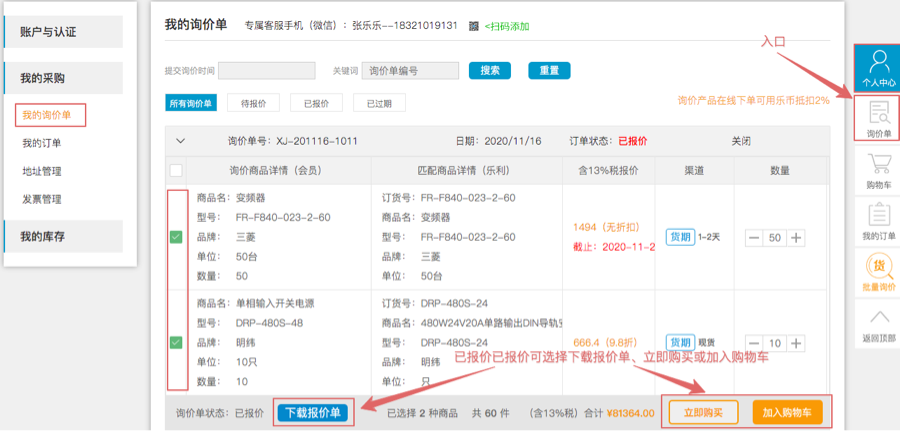This screenshot has width=900, height=431.
Task: Toggle the select-all checkbox in table header
Action: point(176,170)
